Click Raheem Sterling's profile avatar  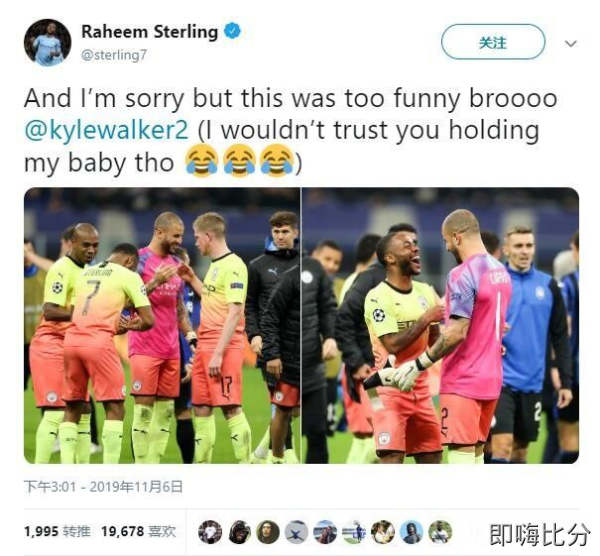pos(47,42)
